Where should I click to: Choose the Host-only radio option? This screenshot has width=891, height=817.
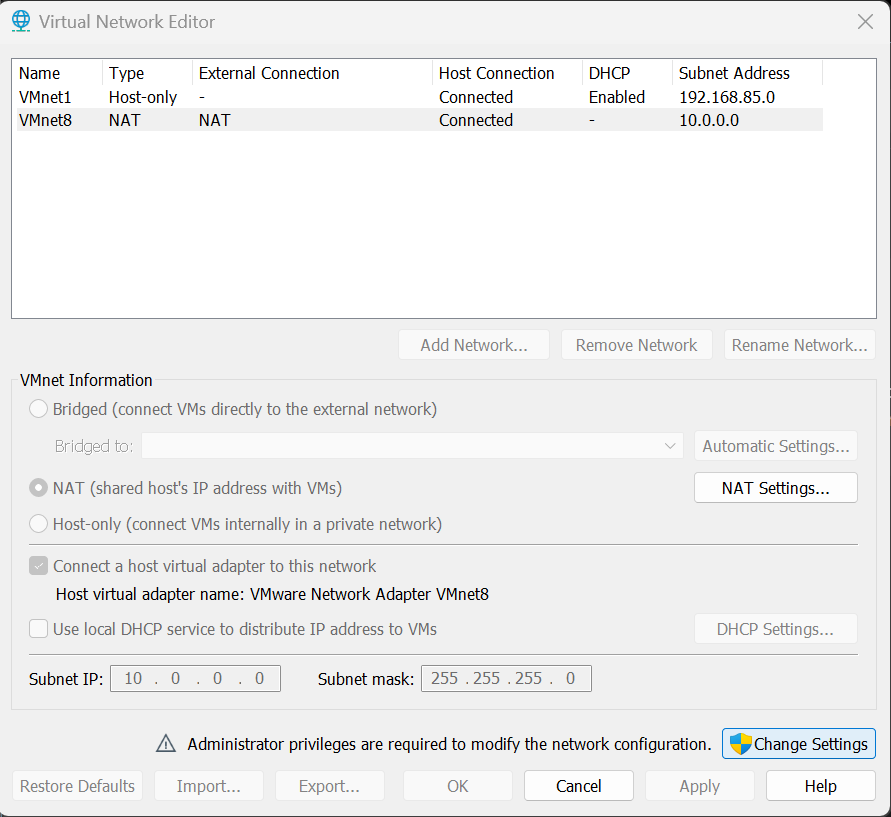point(38,524)
